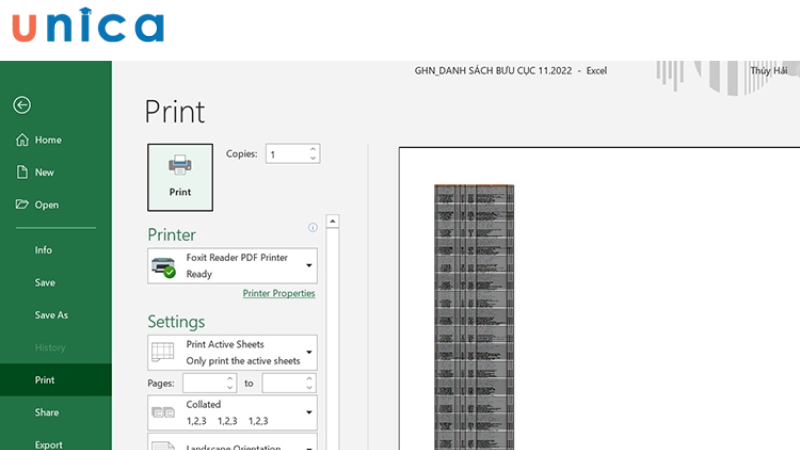Click the Collated pages icon
This screenshot has height=450, width=800.
point(162,413)
